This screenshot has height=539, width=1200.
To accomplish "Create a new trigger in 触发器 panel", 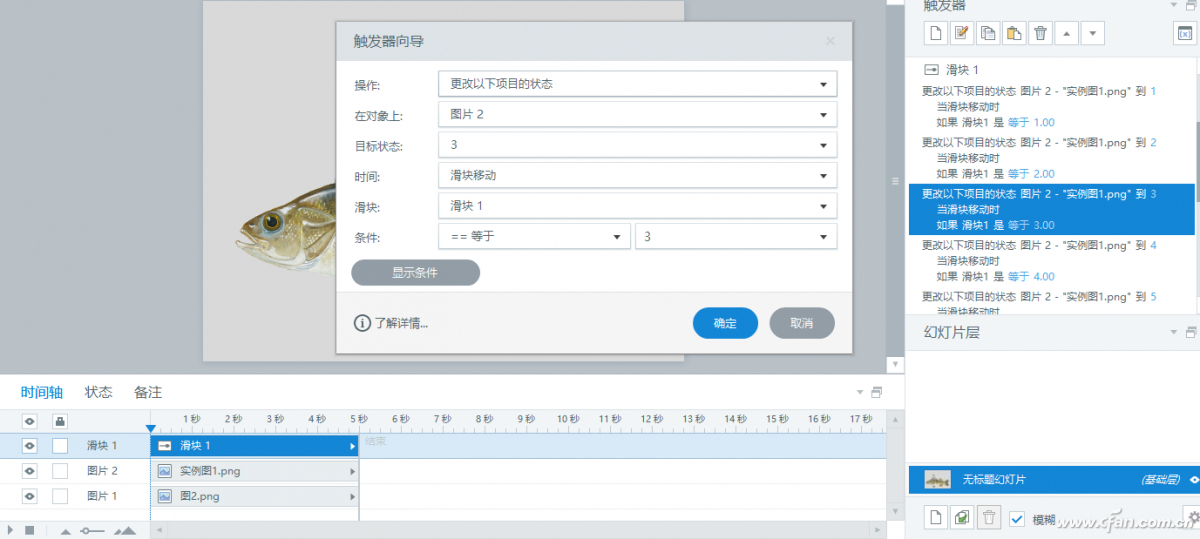I will tap(935, 34).
